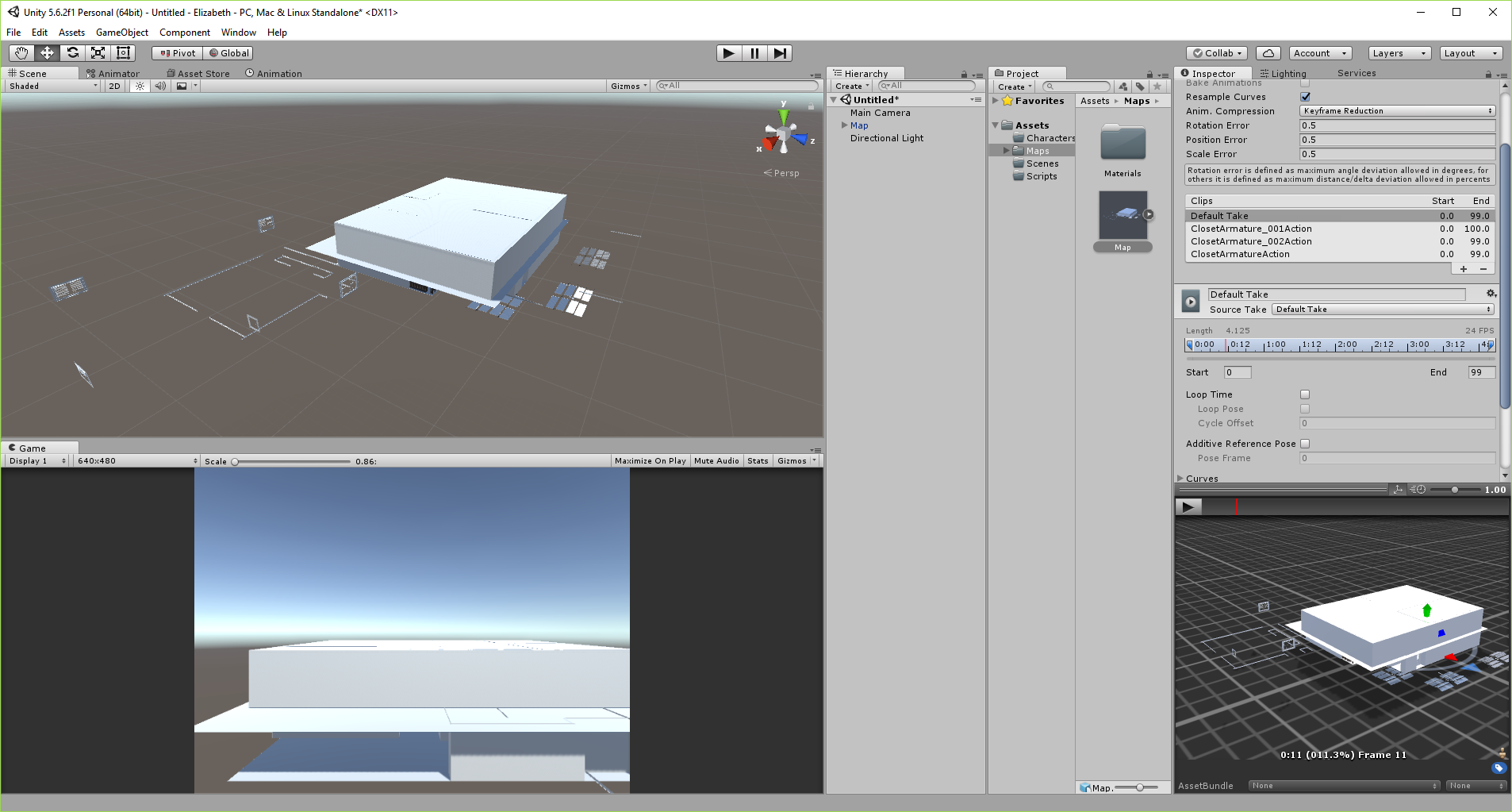Click the clip preview play icon

pyautogui.click(x=1191, y=302)
